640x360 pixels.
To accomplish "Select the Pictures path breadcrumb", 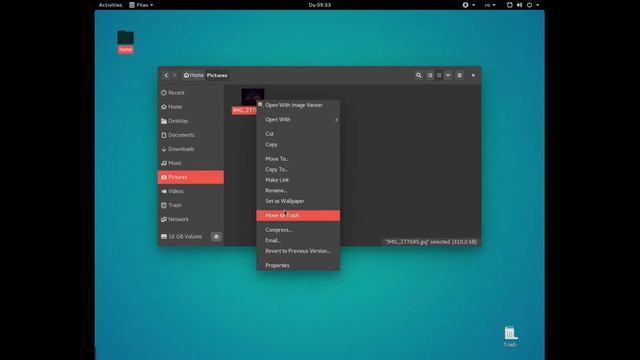I will [x=217, y=76].
